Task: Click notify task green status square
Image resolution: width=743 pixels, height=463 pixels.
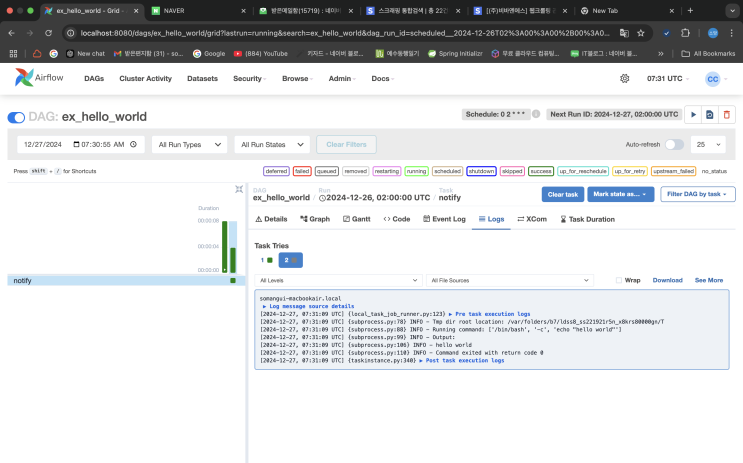Action: pyautogui.click(x=233, y=281)
